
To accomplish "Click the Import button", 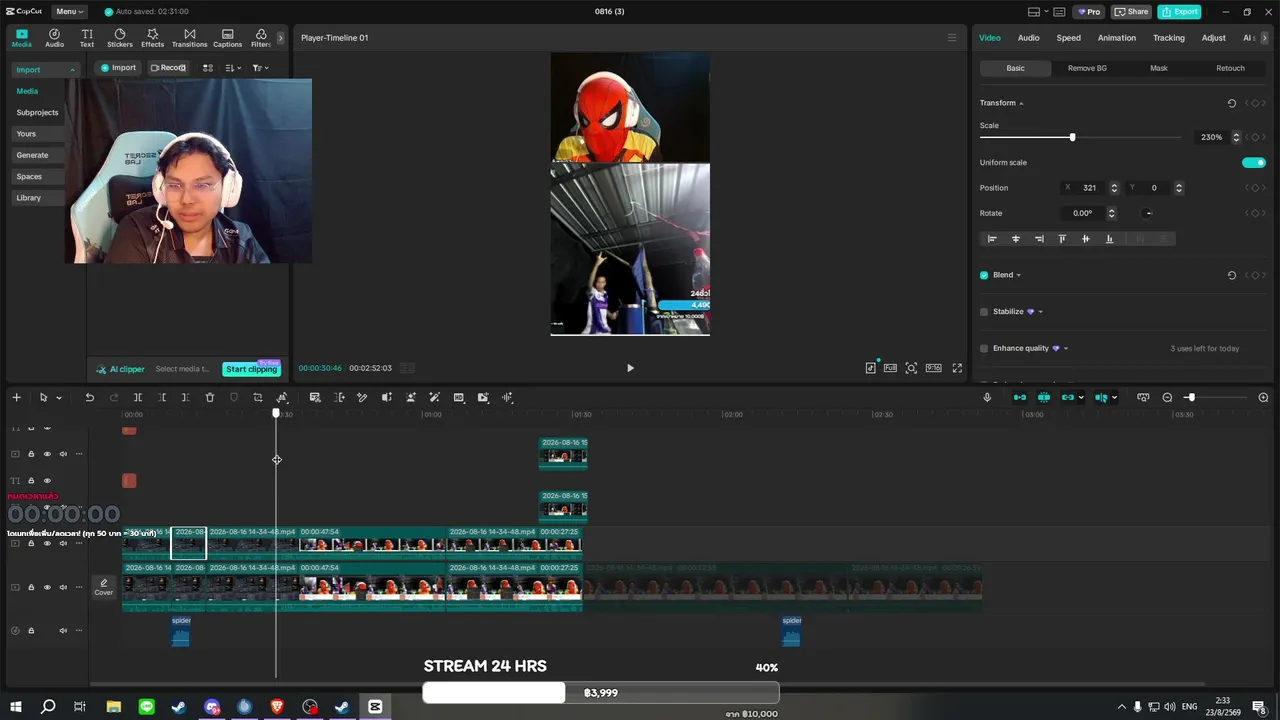I will click(117, 68).
